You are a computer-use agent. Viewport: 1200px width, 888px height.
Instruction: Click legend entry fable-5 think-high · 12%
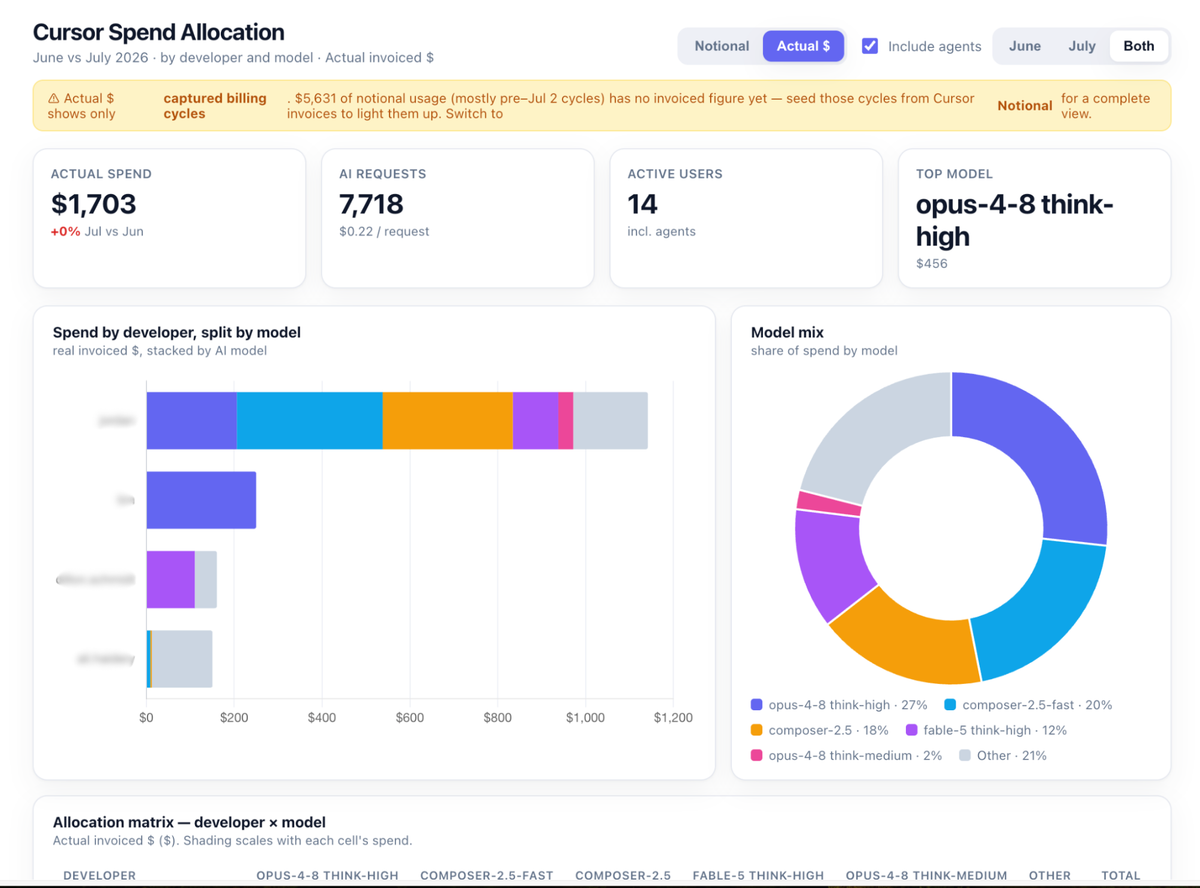[x=986, y=730]
